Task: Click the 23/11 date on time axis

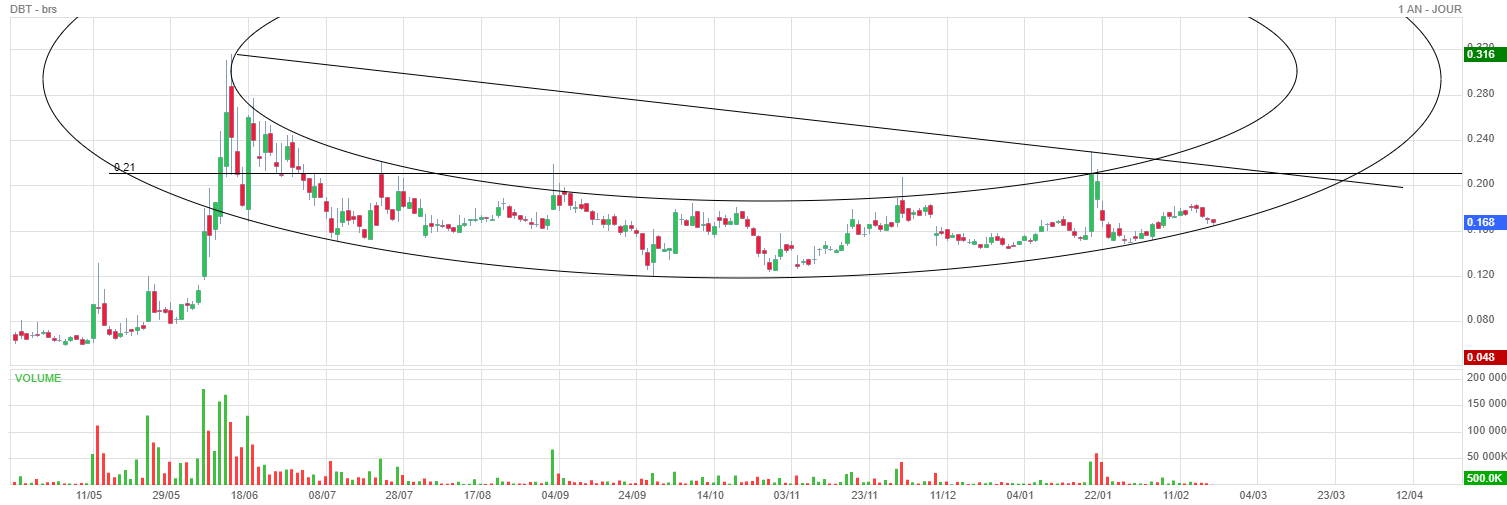Action: [x=864, y=495]
